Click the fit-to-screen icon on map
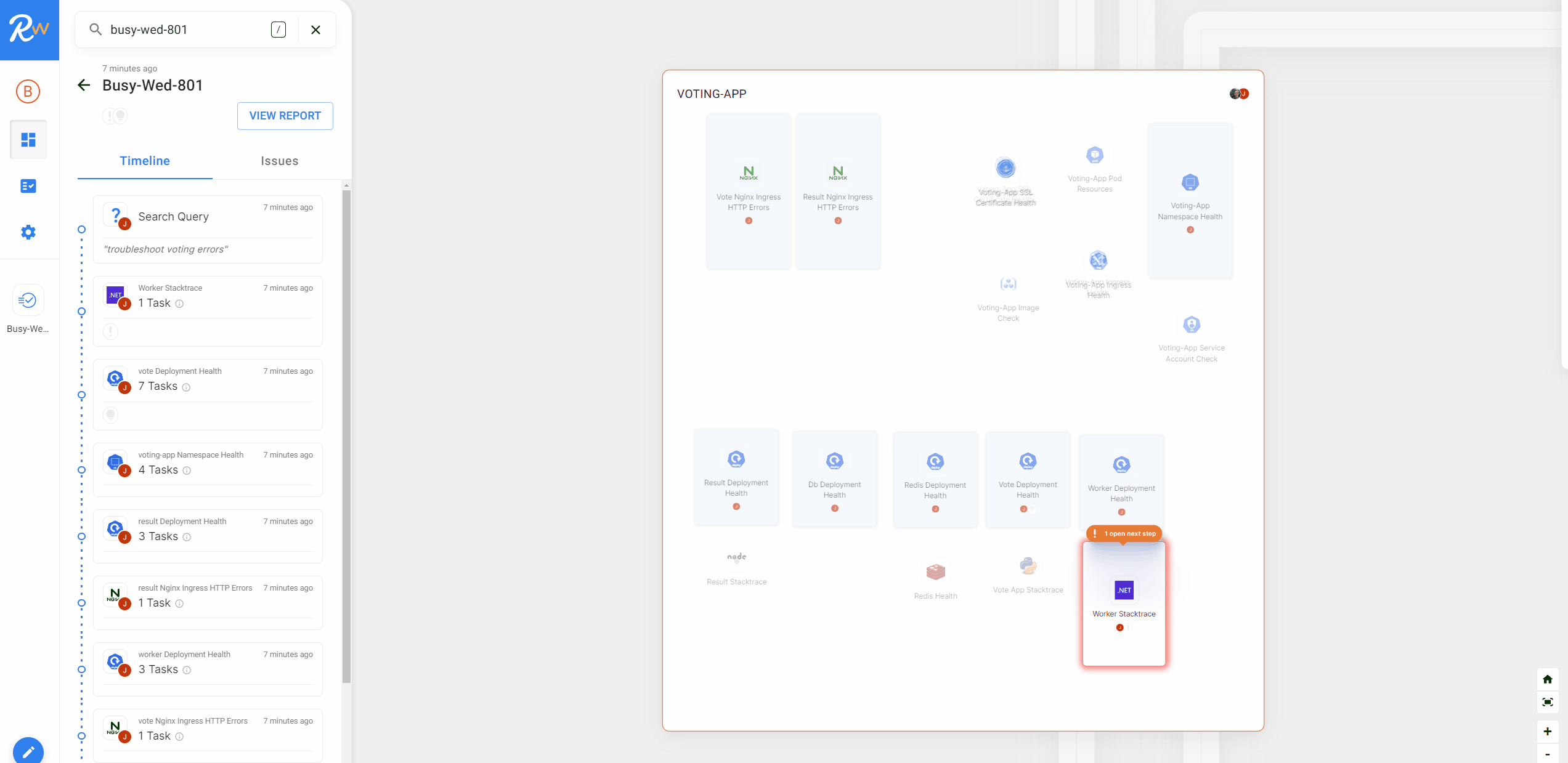The image size is (1568, 763). coord(1547,702)
